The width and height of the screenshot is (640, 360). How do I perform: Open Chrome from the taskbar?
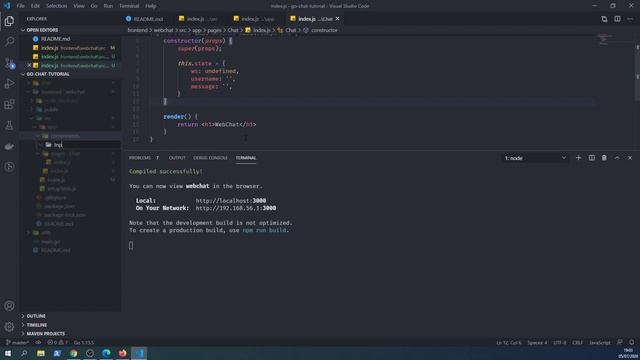coord(73,353)
